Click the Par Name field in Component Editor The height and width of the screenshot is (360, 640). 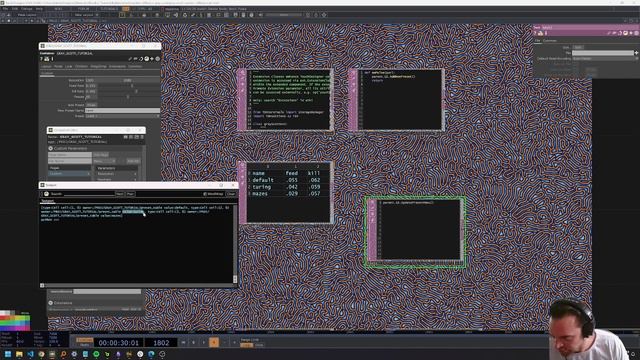coord(70,161)
